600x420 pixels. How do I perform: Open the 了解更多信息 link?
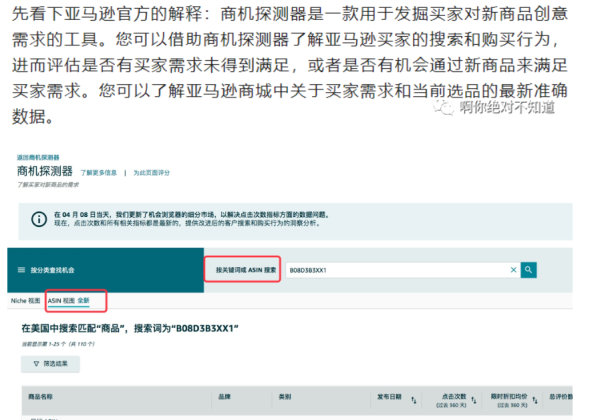coord(99,173)
